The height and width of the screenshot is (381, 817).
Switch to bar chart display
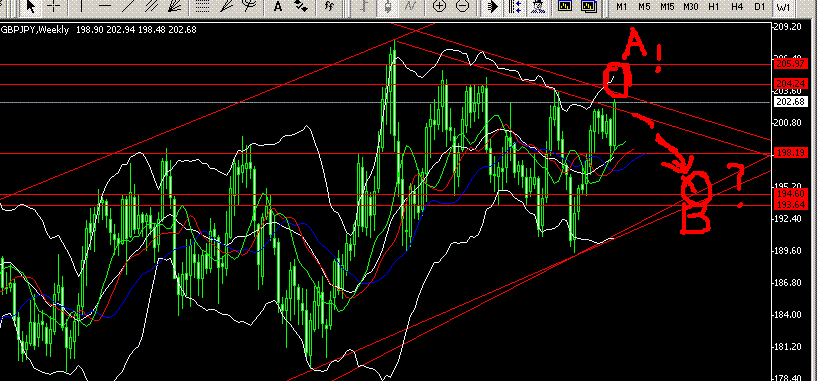365,6
